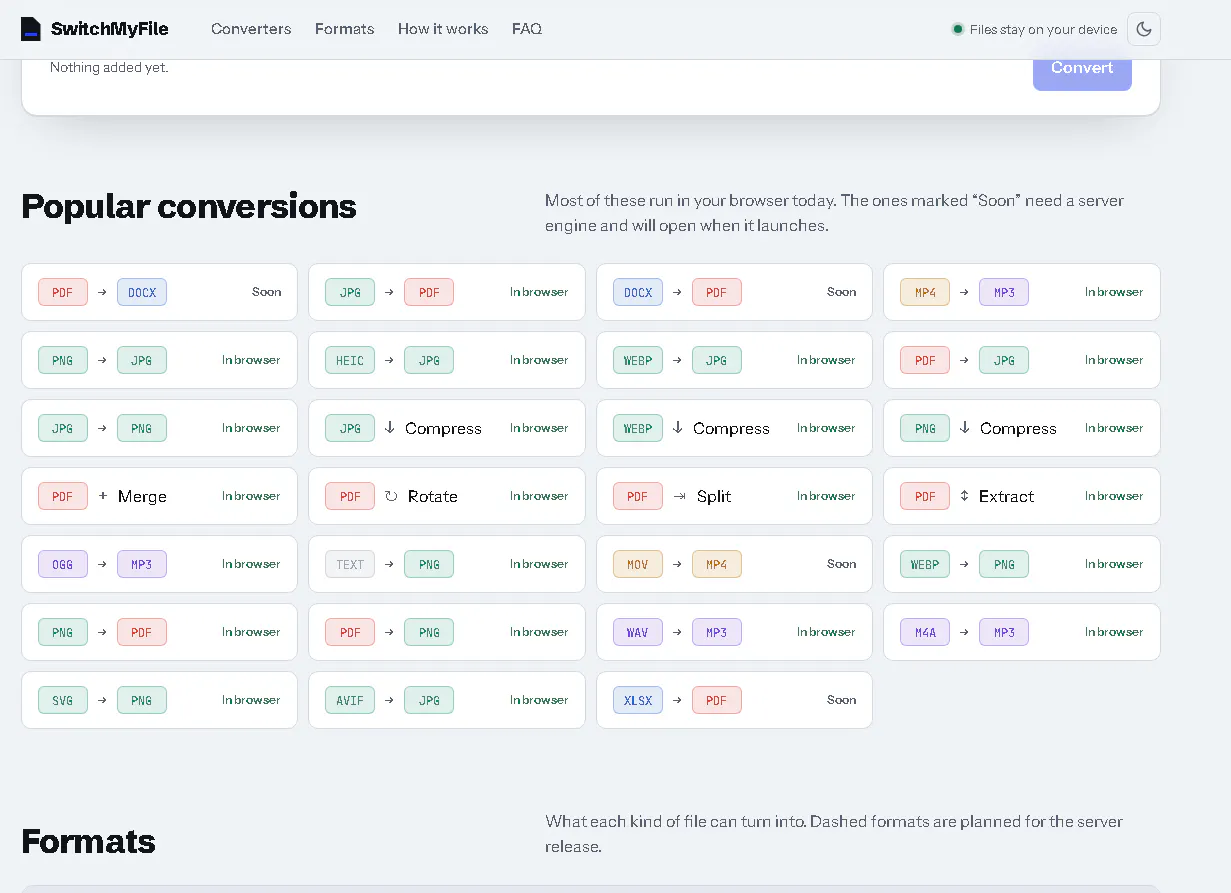Pick the OGG to MP3 conversion card

pos(160,564)
